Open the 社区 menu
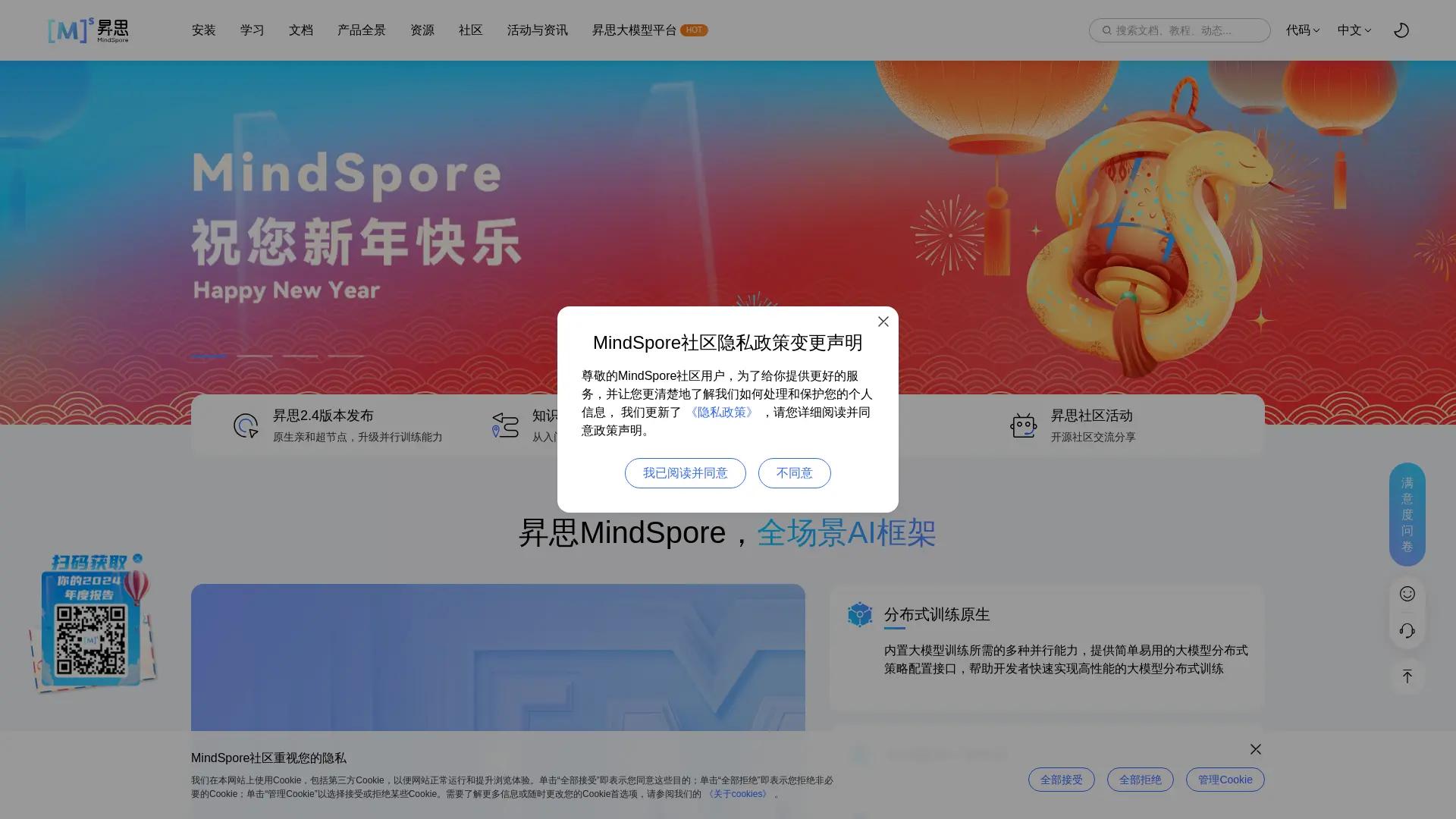1456x819 pixels. click(x=470, y=30)
